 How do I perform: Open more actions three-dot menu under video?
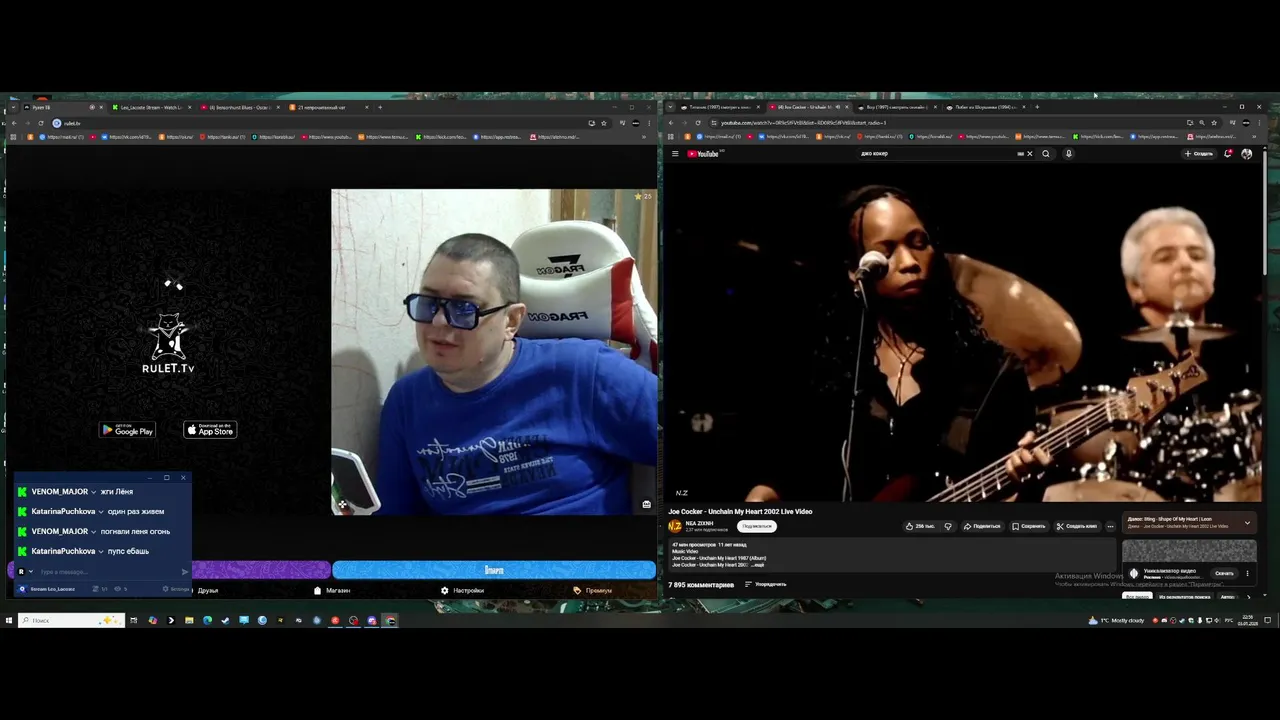click(1110, 526)
